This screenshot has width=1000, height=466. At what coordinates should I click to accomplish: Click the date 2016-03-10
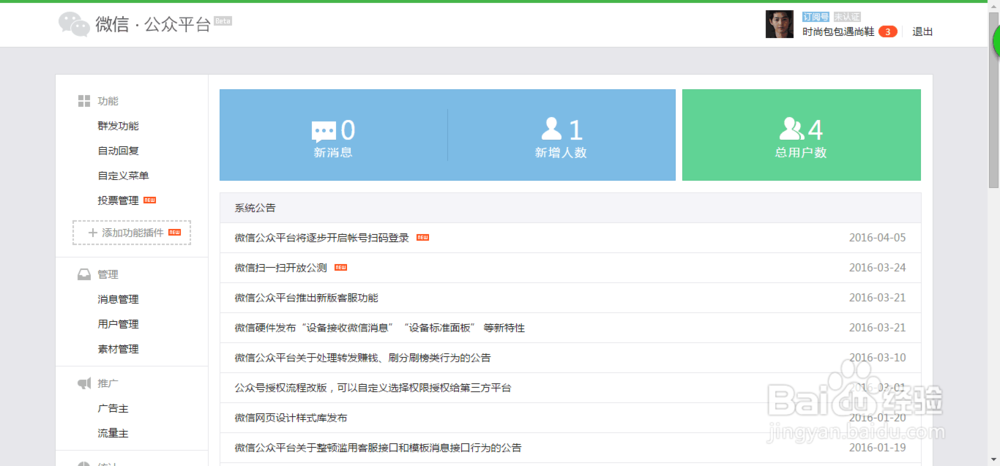[x=878, y=358]
